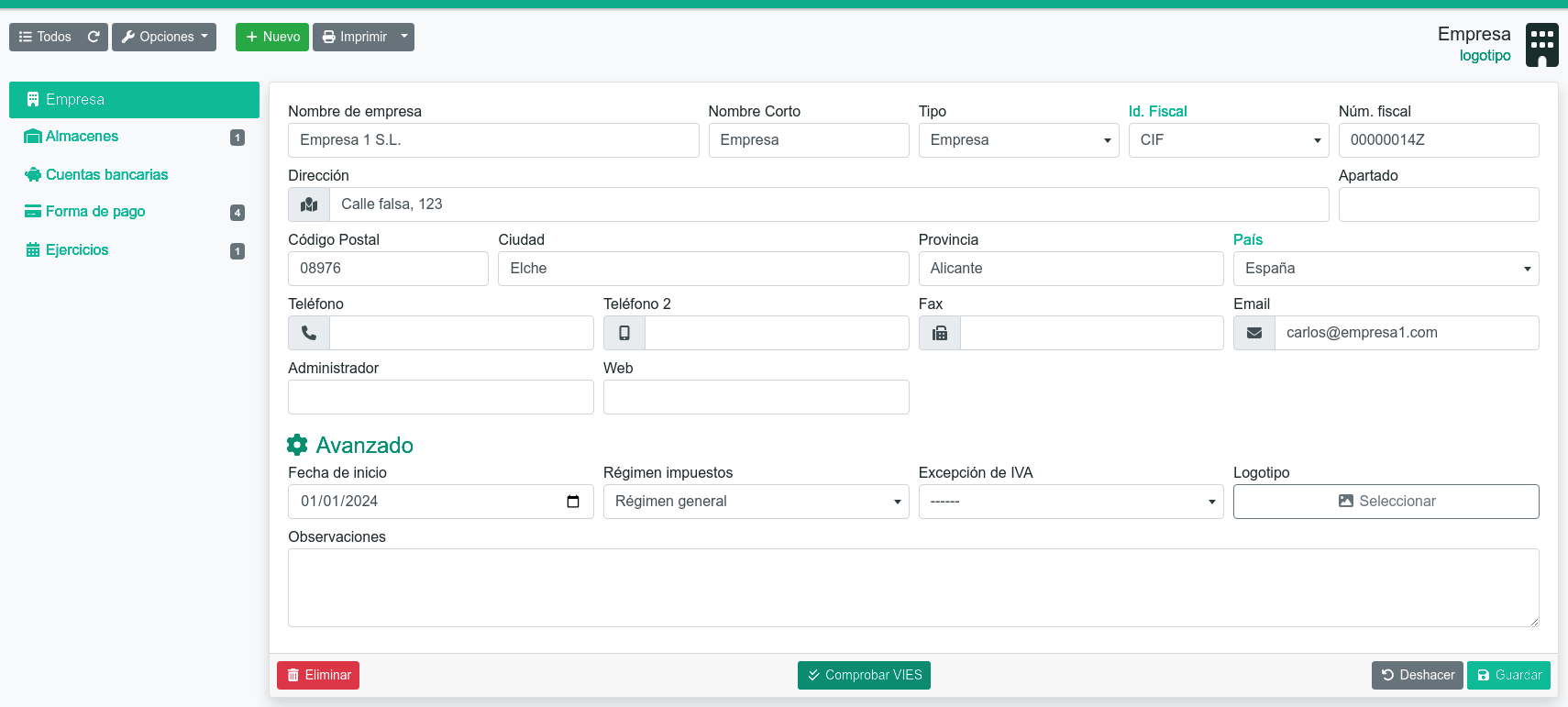Open the Id. Fiscal CIF dropdown

[1229, 140]
